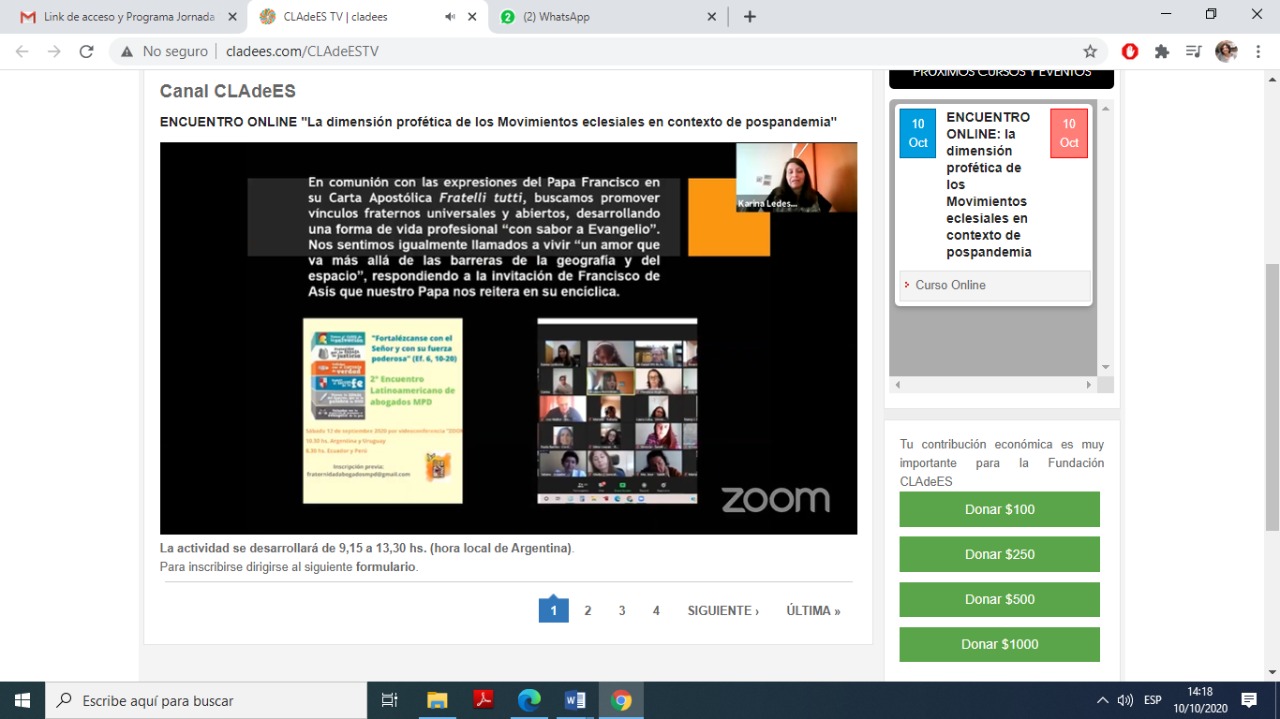Viewport: 1280px width, 719px height.
Task: Reload the cladees page
Action: [86, 51]
